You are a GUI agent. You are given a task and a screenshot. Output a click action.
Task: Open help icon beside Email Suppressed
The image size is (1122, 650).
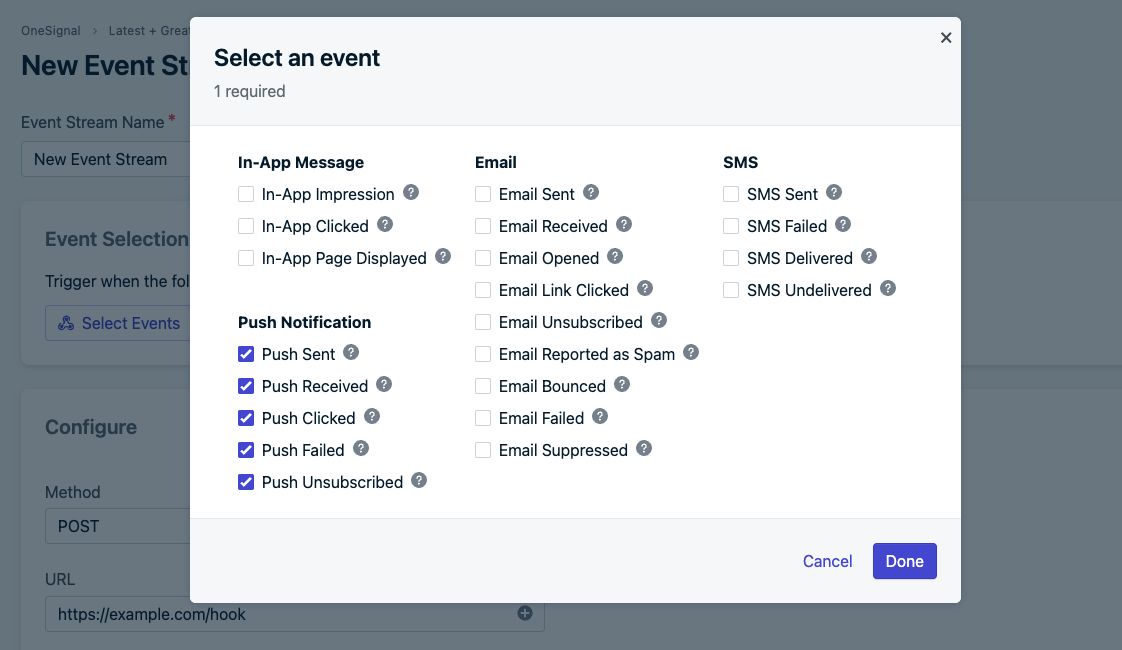[644, 449]
